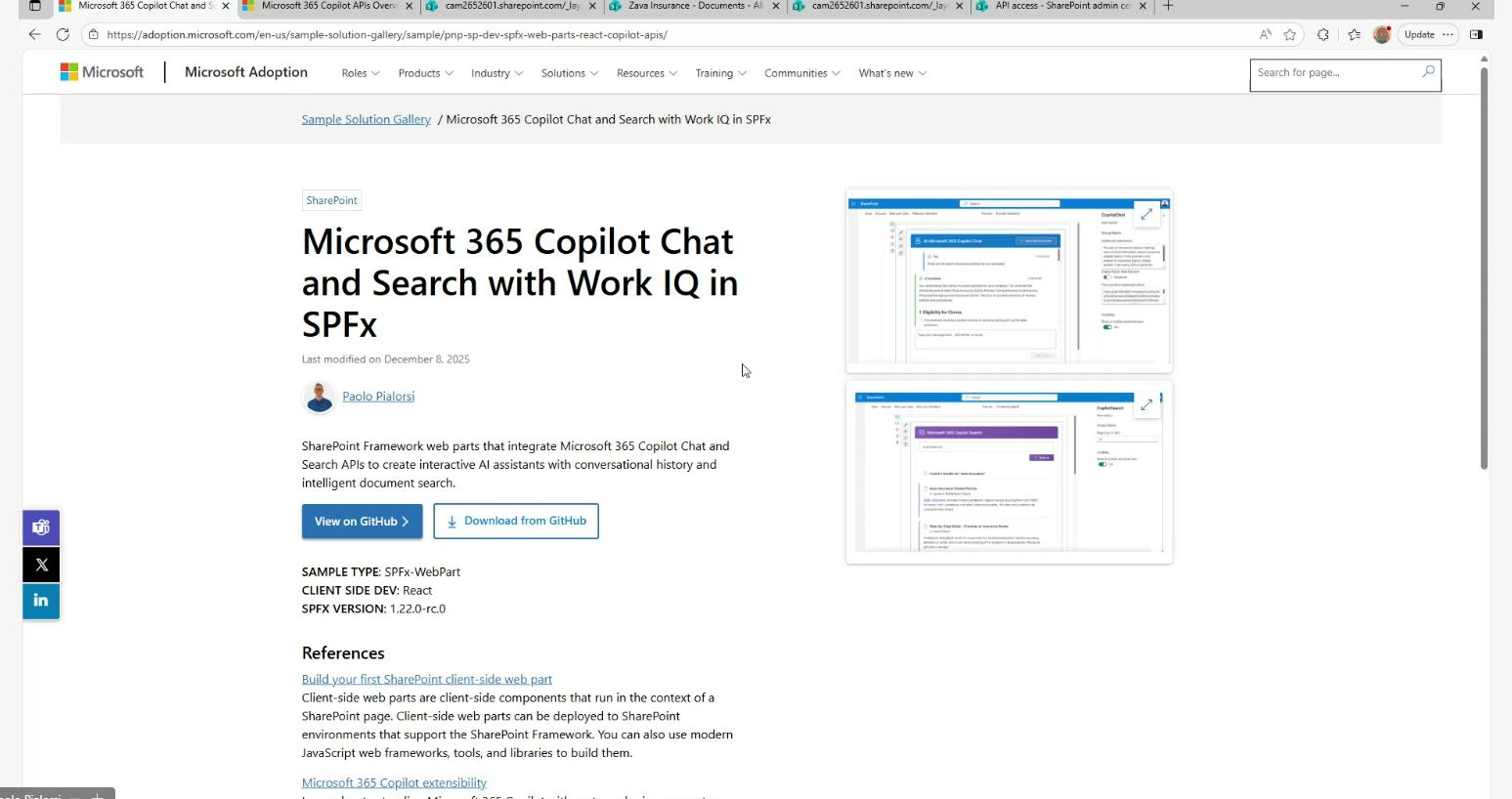This screenshot has height=799, width=1512.
Task: Open the What's new dropdown
Action: (x=893, y=73)
